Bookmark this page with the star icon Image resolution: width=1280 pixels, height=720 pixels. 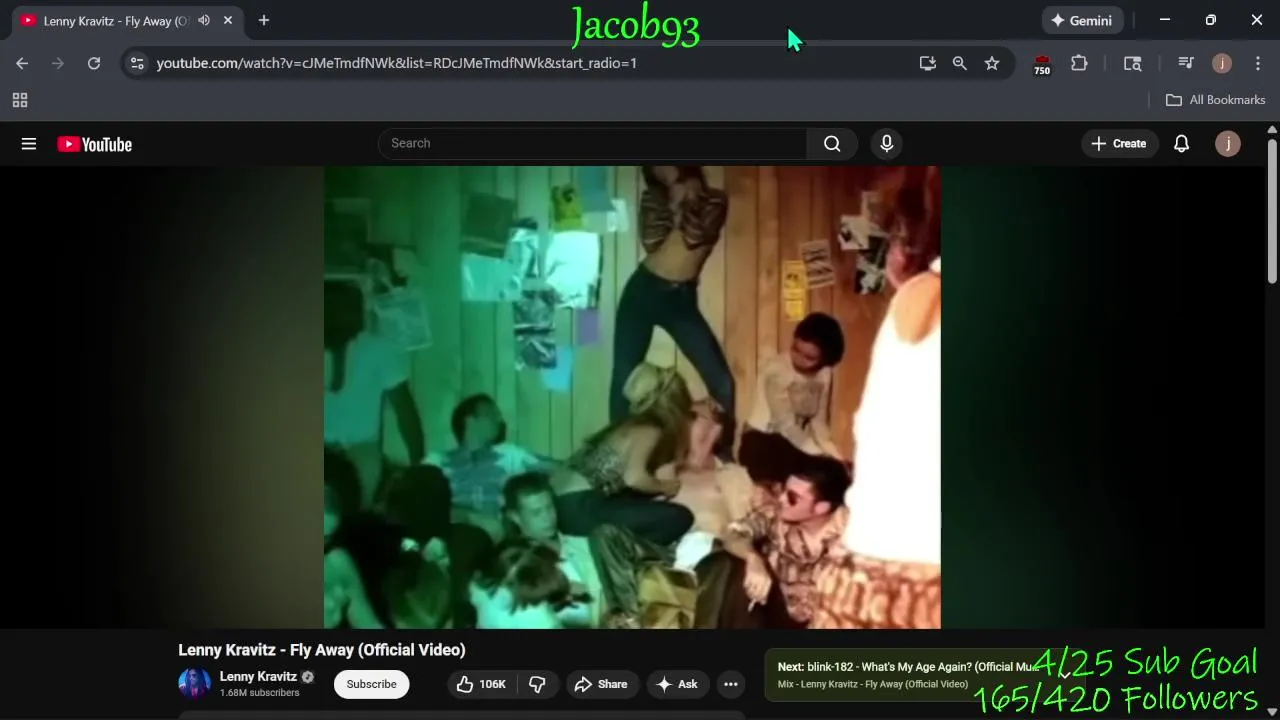coord(992,63)
